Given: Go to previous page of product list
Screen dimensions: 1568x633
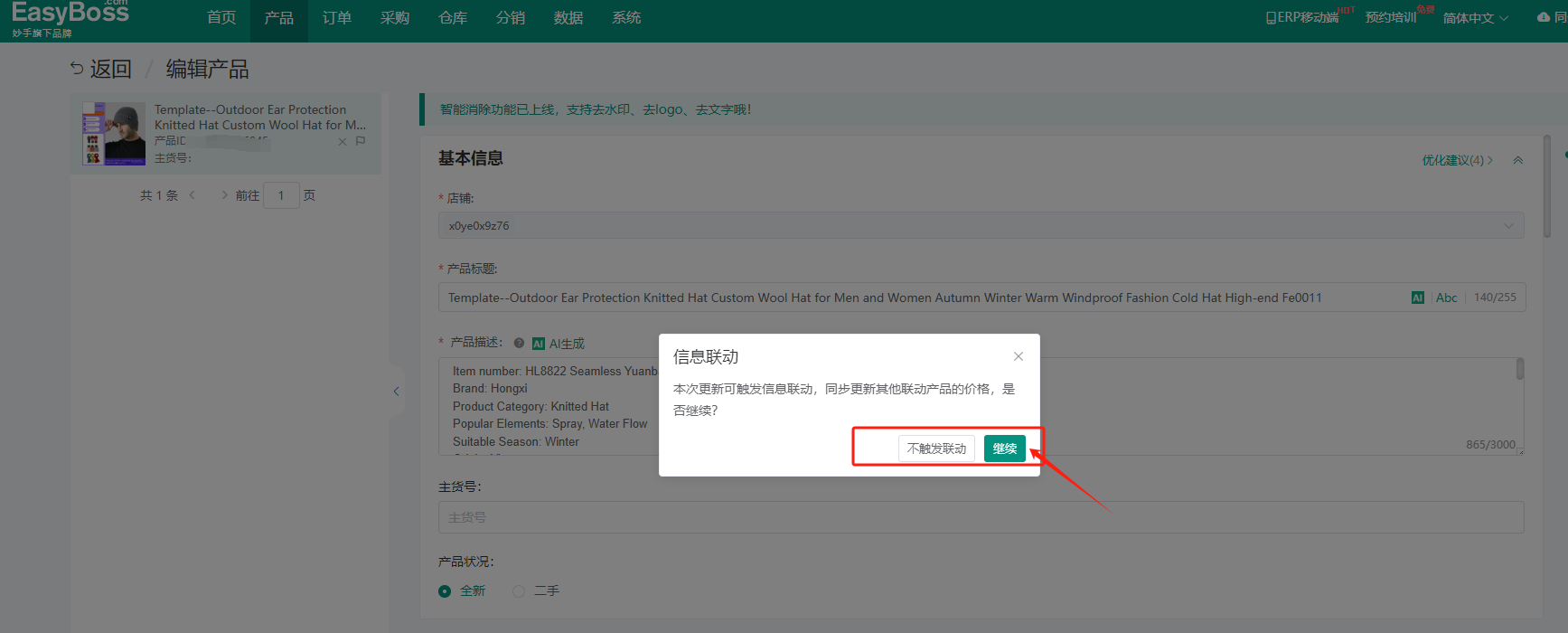Looking at the screenshot, I should [192, 195].
